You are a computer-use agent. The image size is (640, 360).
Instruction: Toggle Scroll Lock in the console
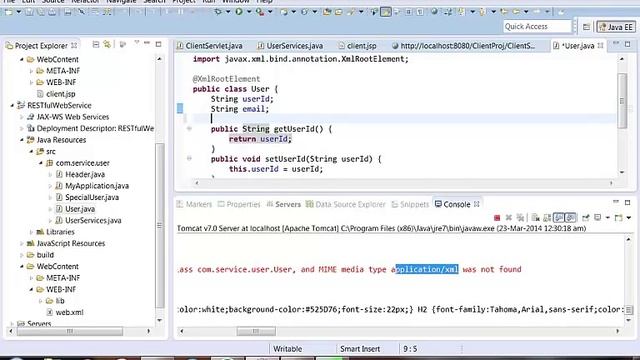[547, 218]
